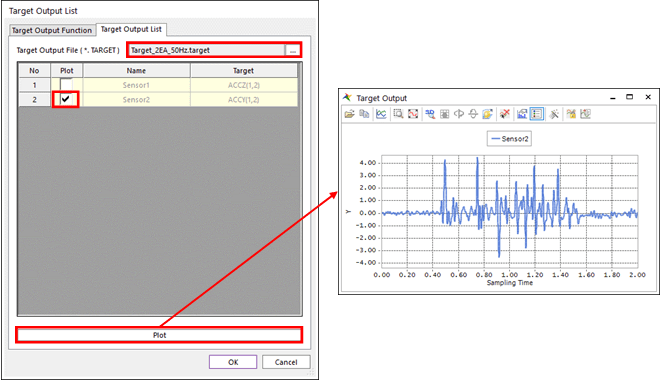Image resolution: width=660 pixels, height=380 pixels.
Task: Toggle the highlighted legend list icon
Action: [537, 114]
